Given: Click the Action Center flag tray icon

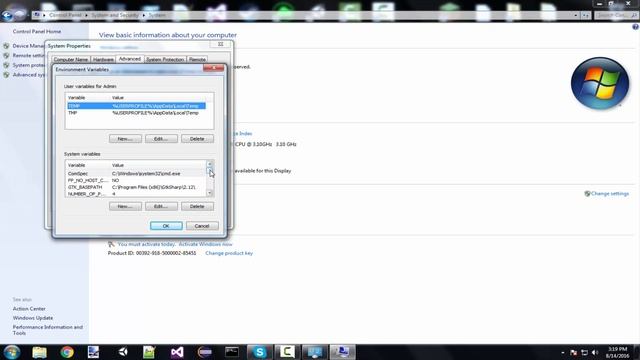Looking at the screenshot, I should point(573,352).
